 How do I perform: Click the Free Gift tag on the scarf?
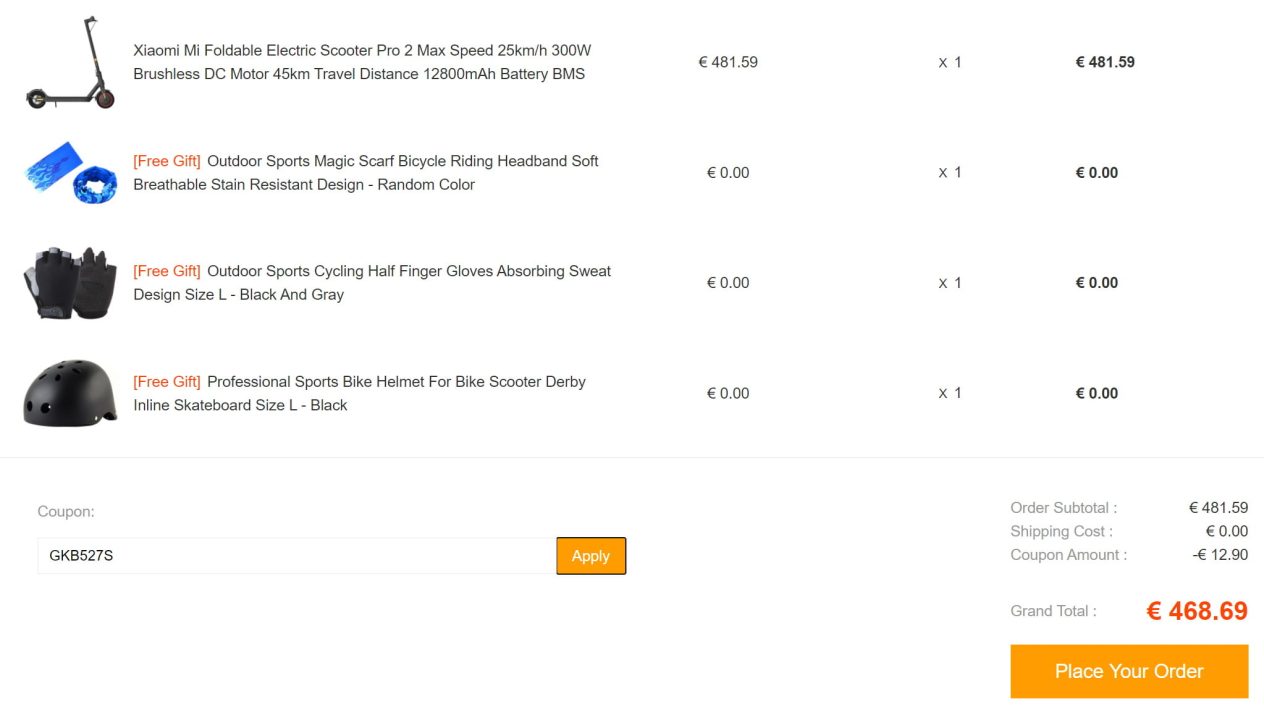167,161
